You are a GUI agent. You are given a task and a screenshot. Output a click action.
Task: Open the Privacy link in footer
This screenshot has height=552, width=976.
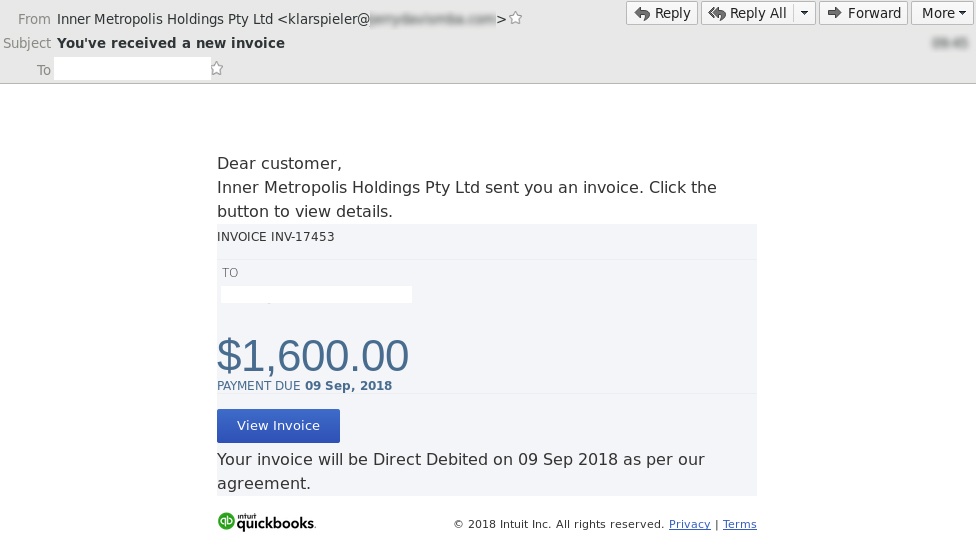coord(689,524)
